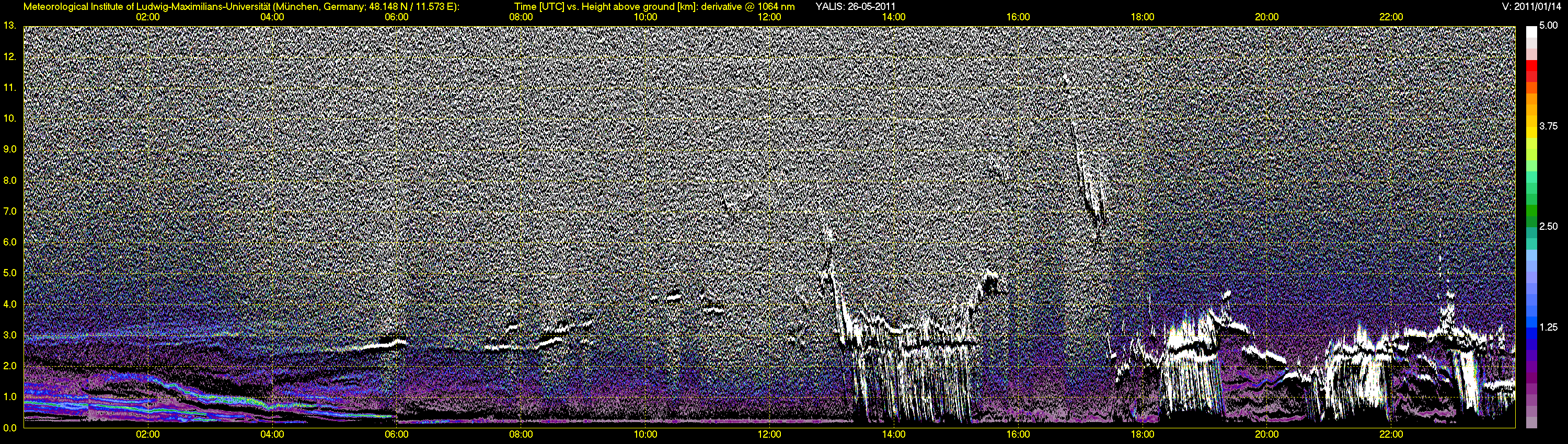Viewport: 1568px width, 444px height.
Task: Pick the '4.0' height axis label
Action: 9,304
